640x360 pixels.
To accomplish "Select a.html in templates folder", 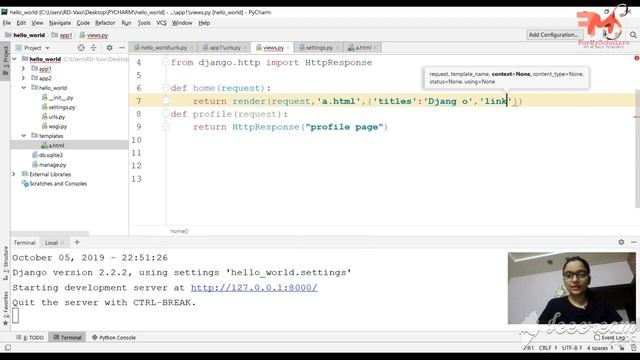I will [x=52, y=145].
